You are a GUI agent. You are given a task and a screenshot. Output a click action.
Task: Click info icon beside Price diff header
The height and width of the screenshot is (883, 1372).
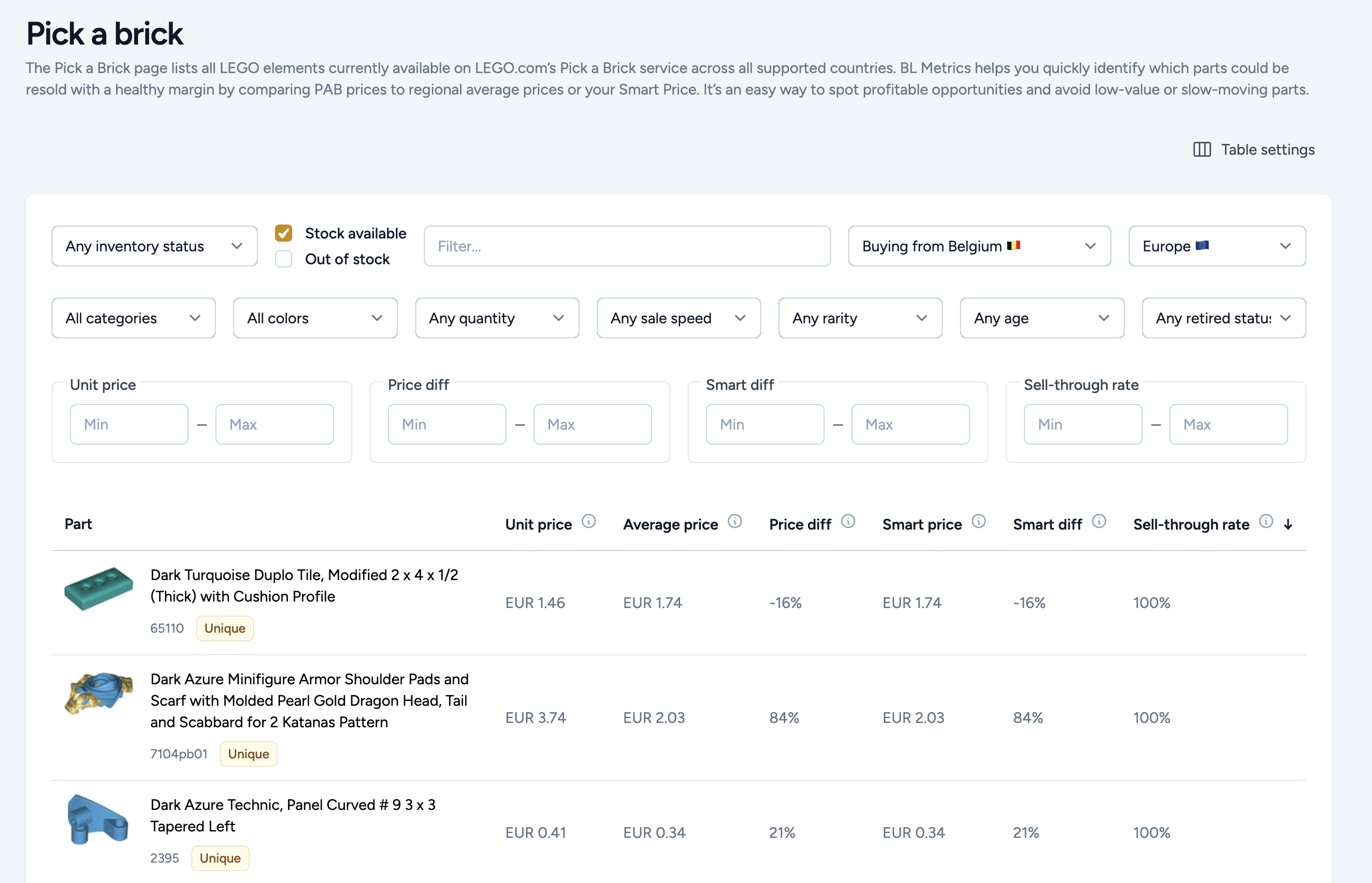tap(848, 521)
